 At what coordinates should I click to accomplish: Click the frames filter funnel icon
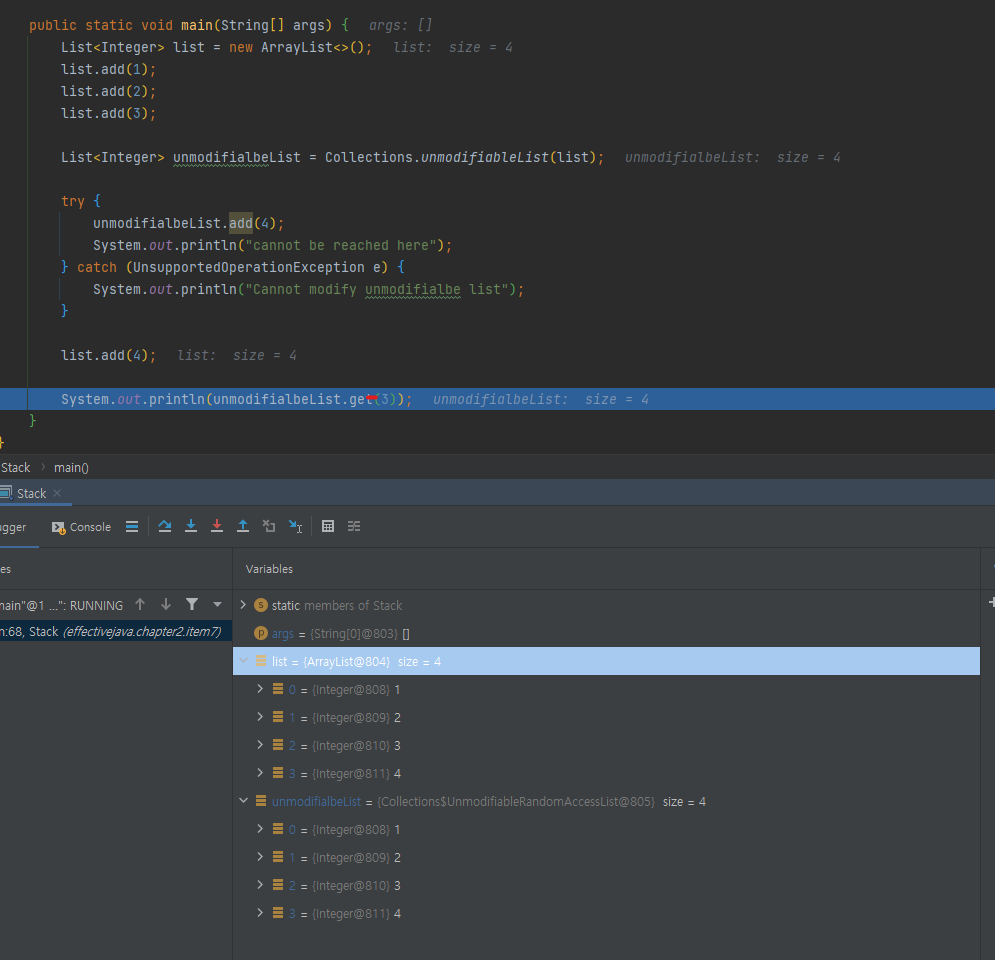(192, 605)
